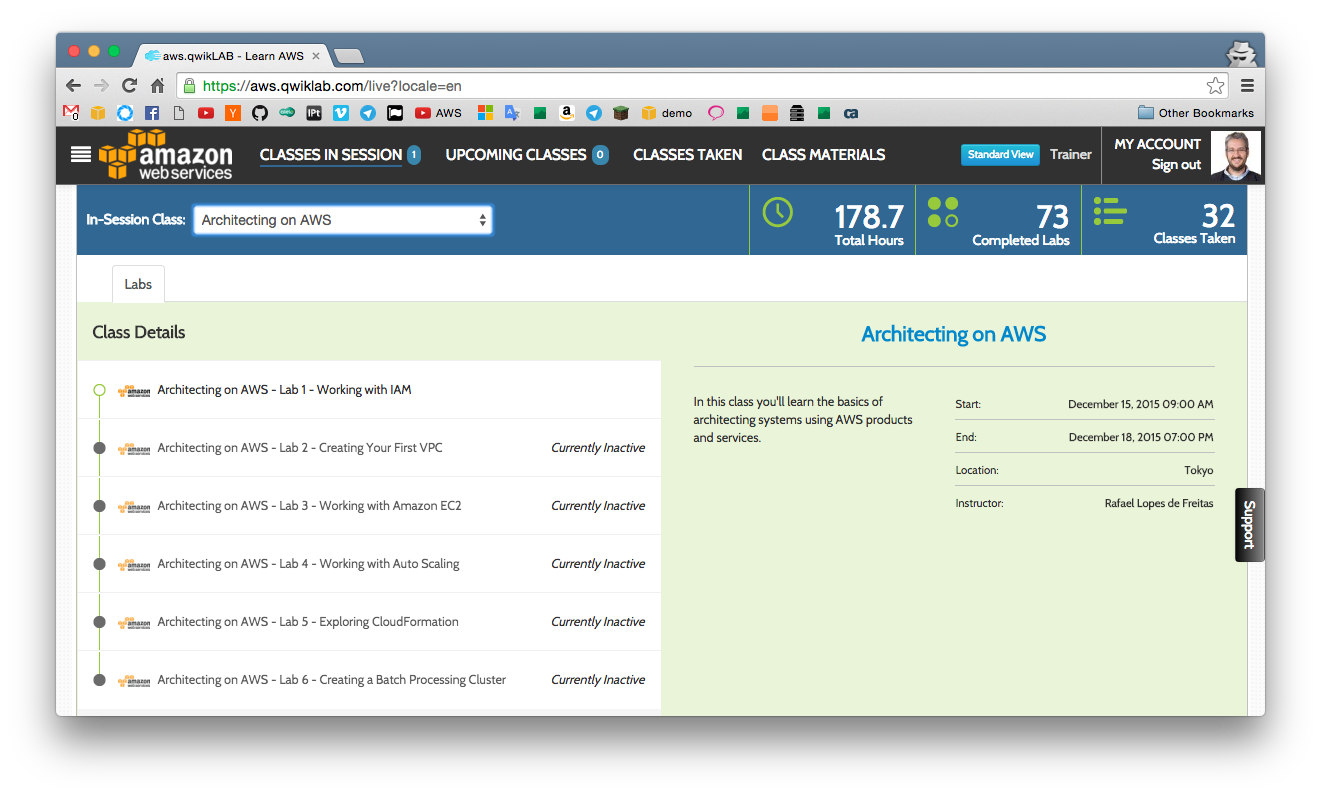Open the hamburger menu beside the Amazon logo
The image size is (1321, 796).
click(81, 154)
